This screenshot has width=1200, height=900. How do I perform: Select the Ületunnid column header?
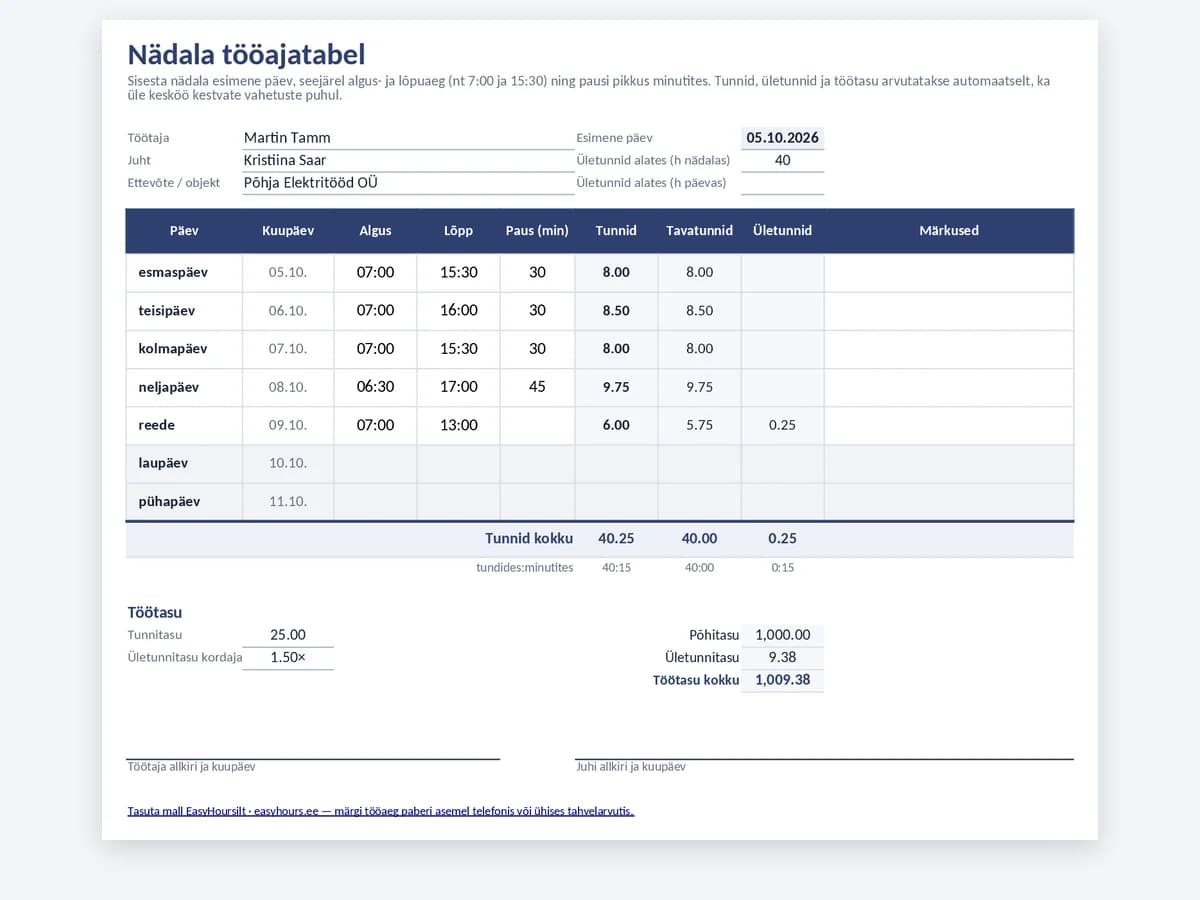click(783, 231)
